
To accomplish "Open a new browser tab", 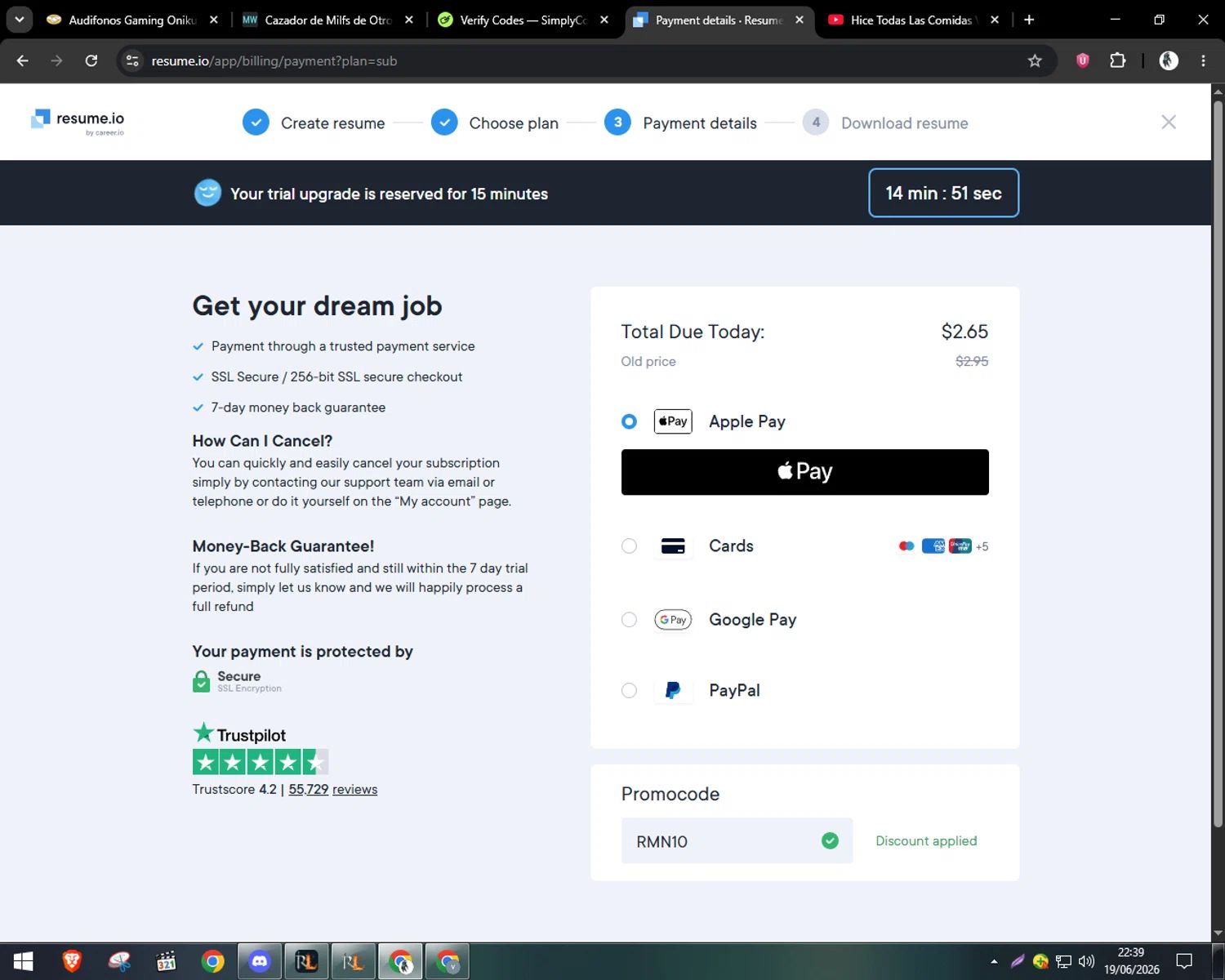I will click(1029, 20).
